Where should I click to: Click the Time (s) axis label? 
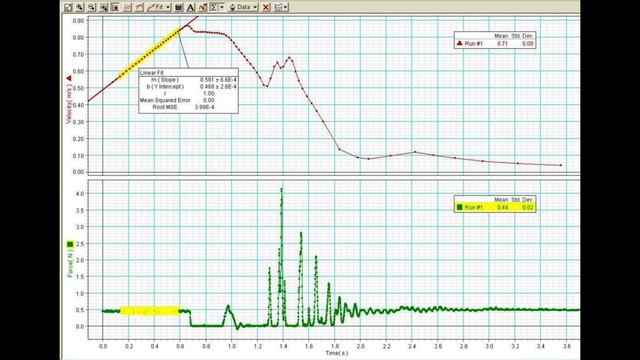[x=337, y=353]
